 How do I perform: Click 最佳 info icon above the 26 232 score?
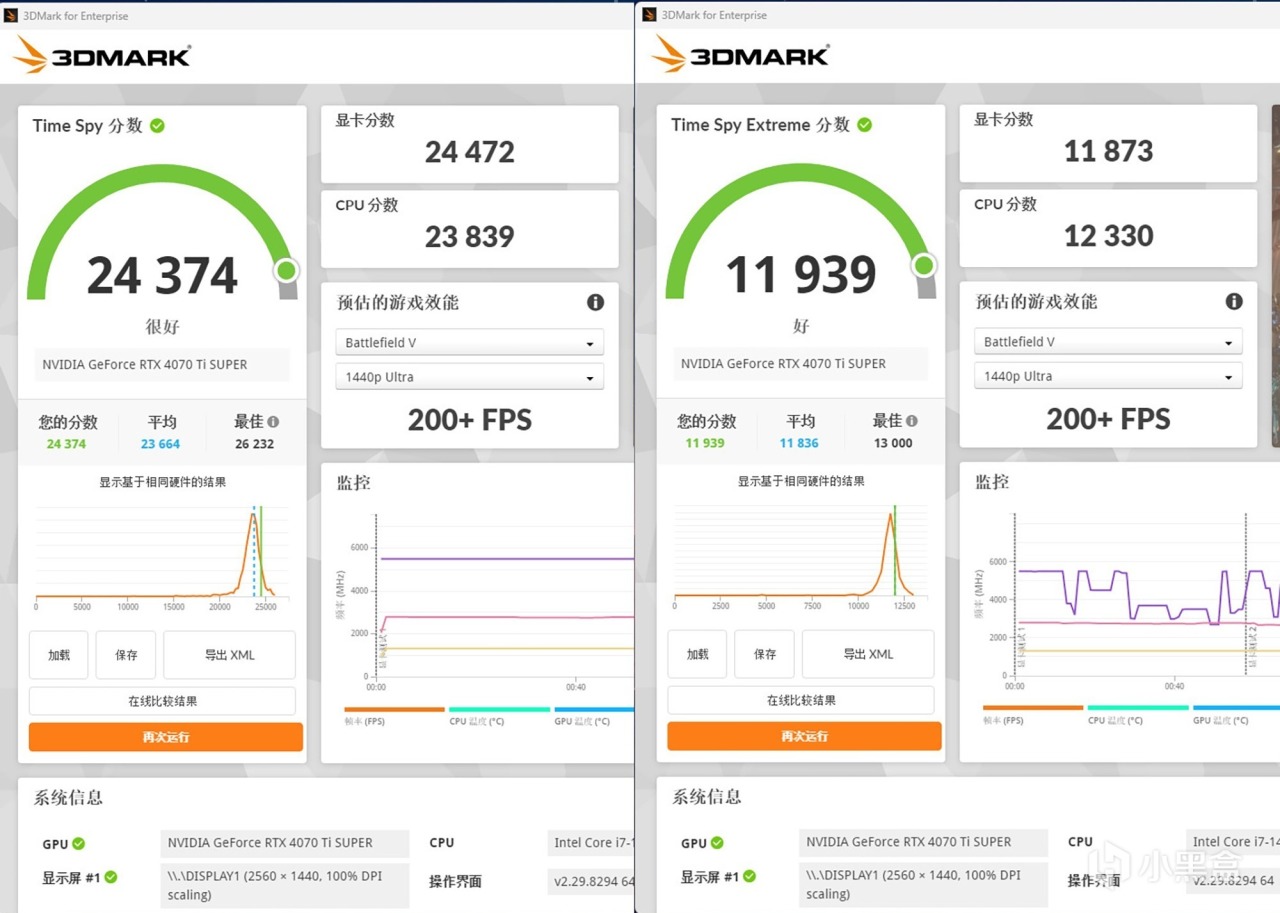273,422
